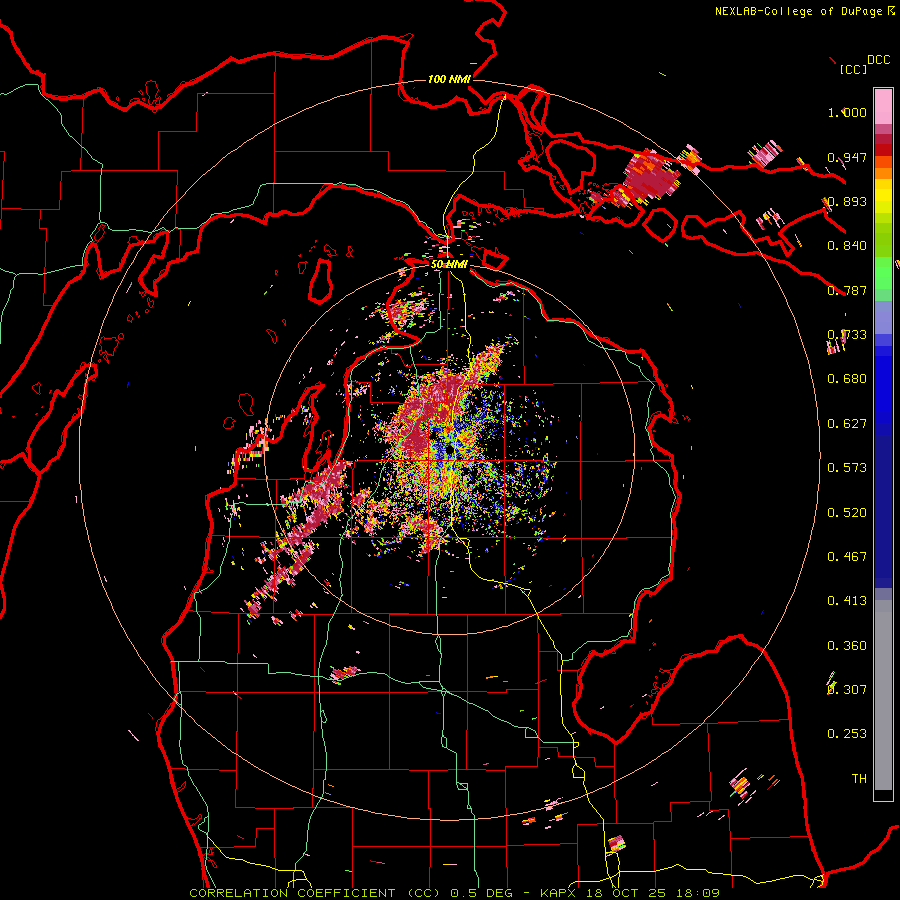Image resolution: width=900 pixels, height=900 pixels.
Task: Select the 0.520 scale value
Action: tap(847, 513)
